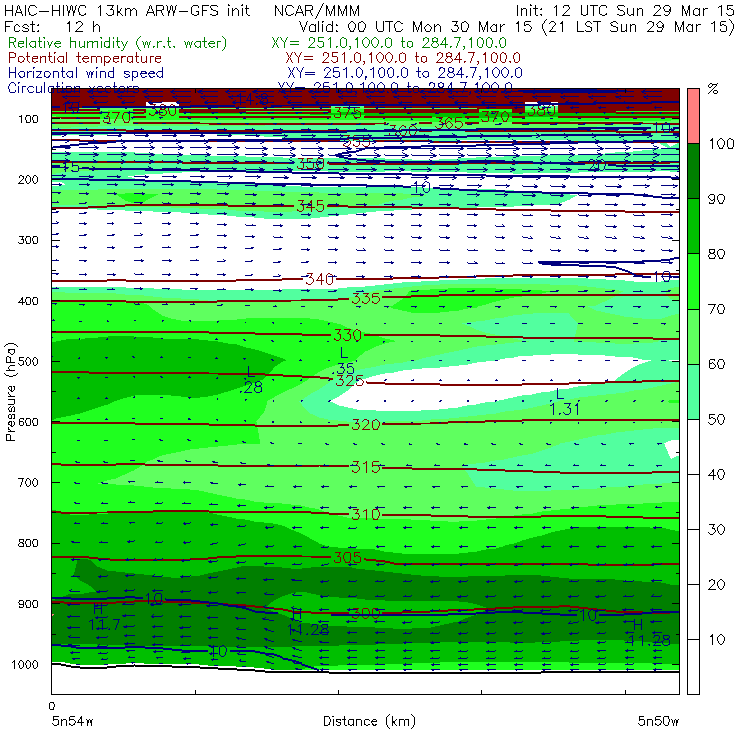Click the darkest green 90–100% colorbar segment
Screen dimensions: 740x740
pyautogui.click(x=693, y=171)
